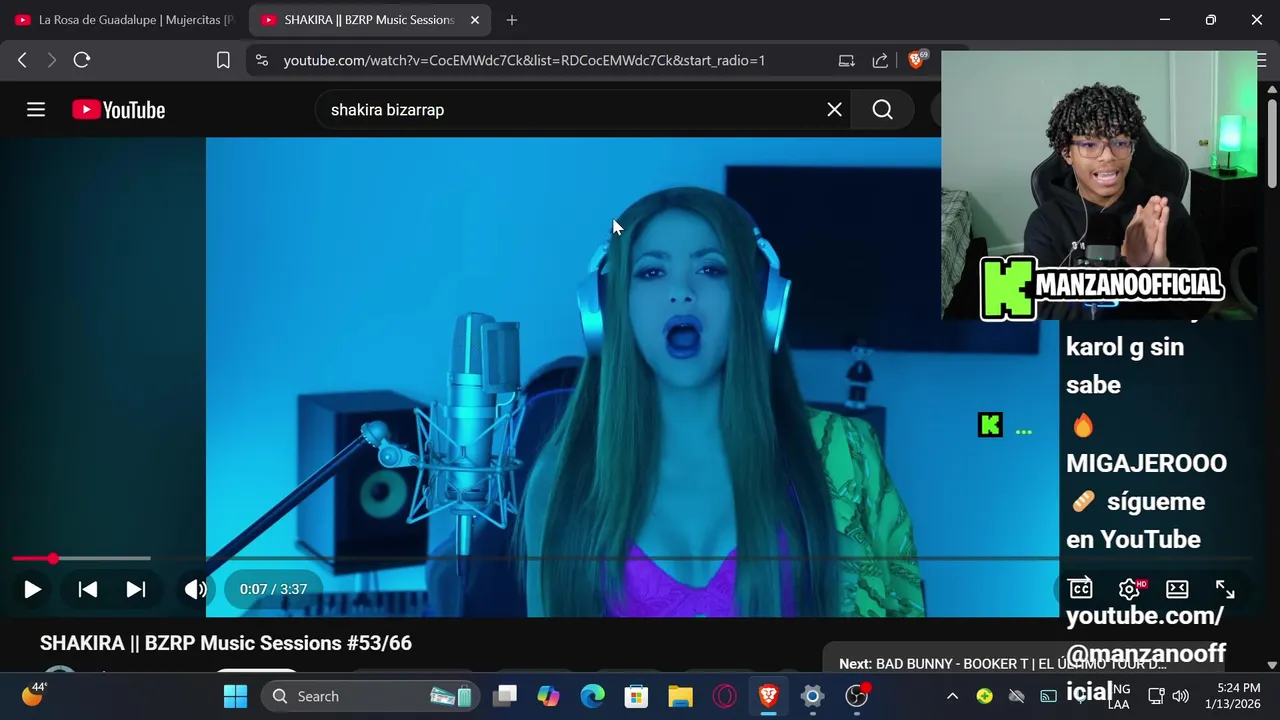Run the YouTube search magnifier button
Viewport: 1280px width, 720px height.
(882, 110)
